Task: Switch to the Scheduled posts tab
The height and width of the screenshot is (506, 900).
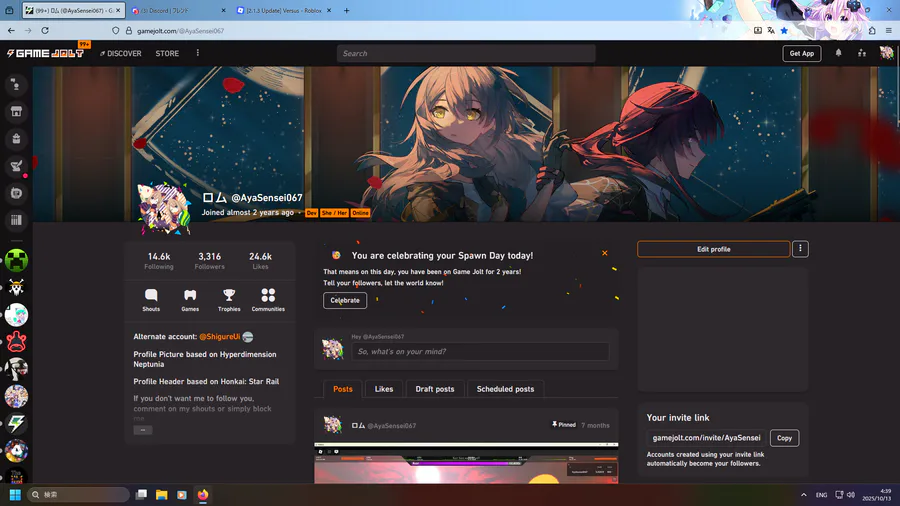Action: tap(505, 389)
